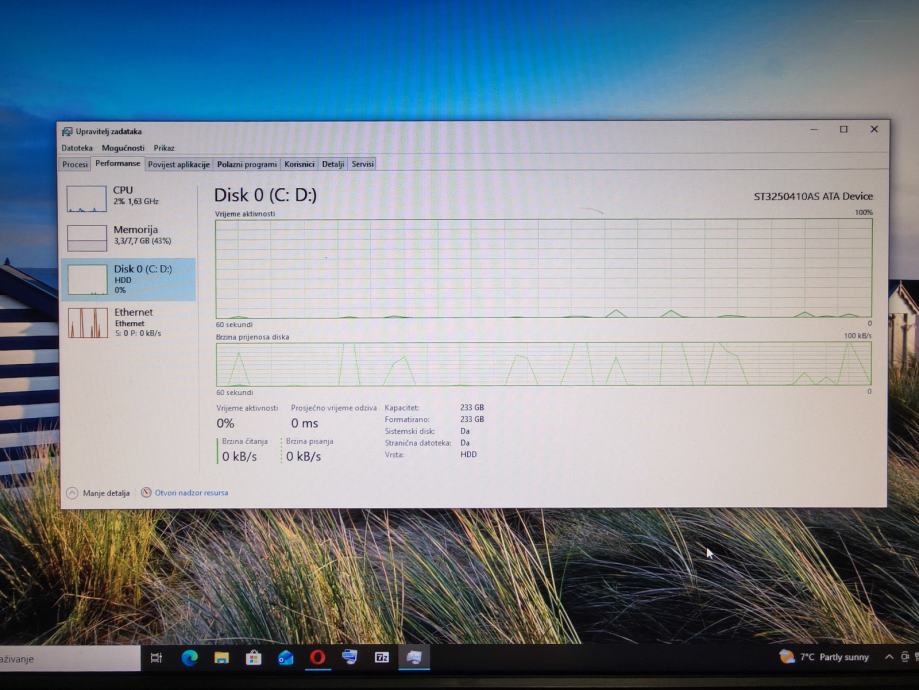This screenshot has height=690, width=919.
Task: Close the Upravitelj zadataka window
Action: point(874,129)
